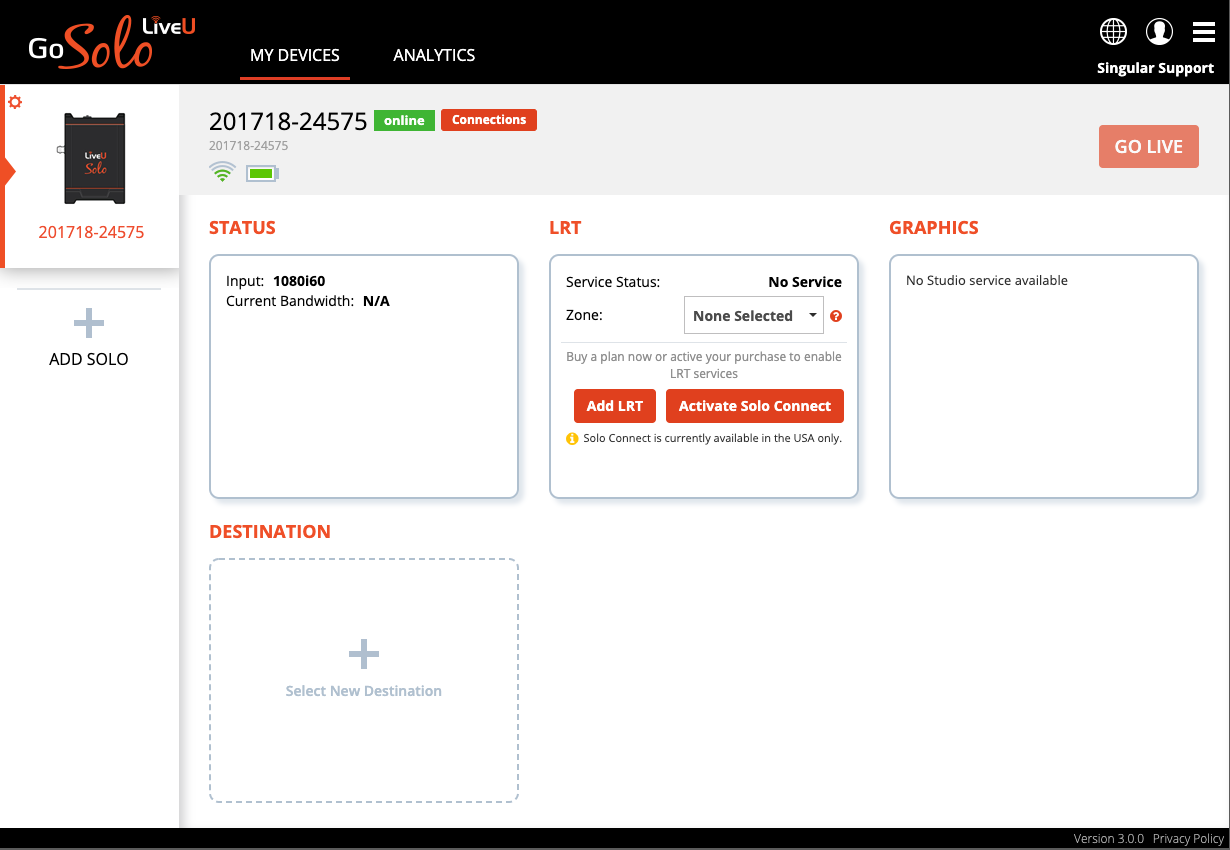This screenshot has height=850, width=1230.
Task: Click the DESTINATION section heading
Action: click(270, 532)
